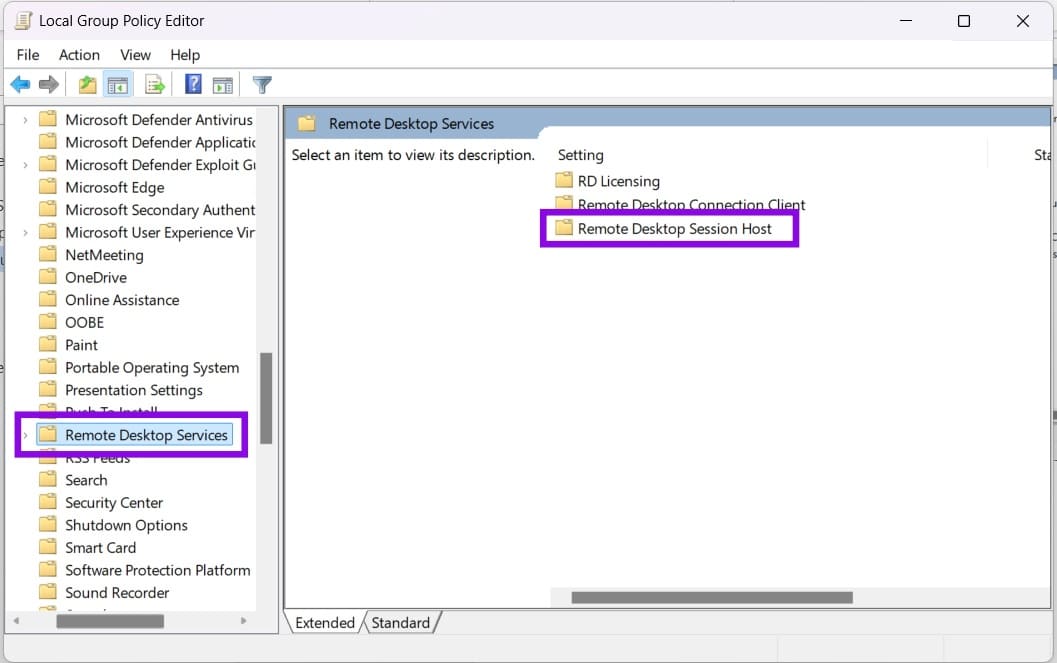This screenshot has height=663, width=1057.
Task: Click the tree pane scroll-left arrow
Action: (x=16, y=621)
